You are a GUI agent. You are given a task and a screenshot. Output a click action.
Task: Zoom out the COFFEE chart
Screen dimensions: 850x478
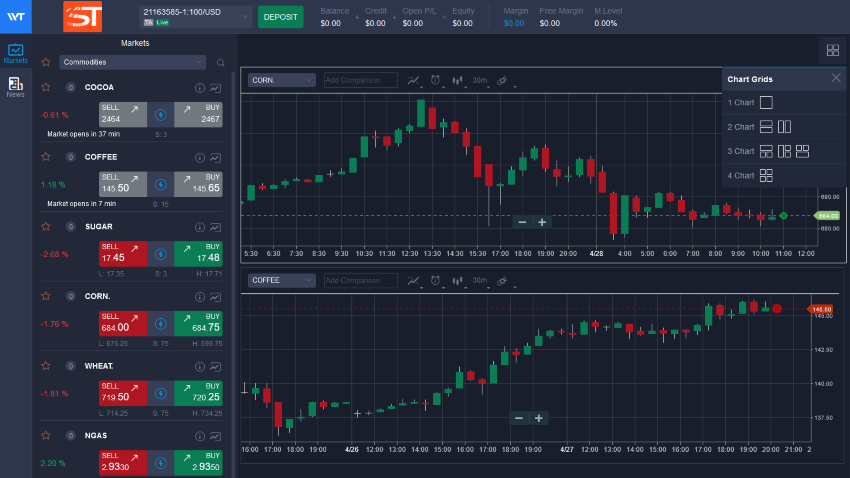click(519, 418)
